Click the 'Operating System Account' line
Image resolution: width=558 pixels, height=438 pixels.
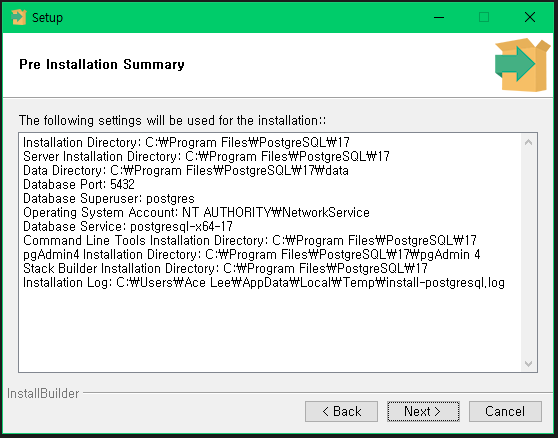coord(196,212)
